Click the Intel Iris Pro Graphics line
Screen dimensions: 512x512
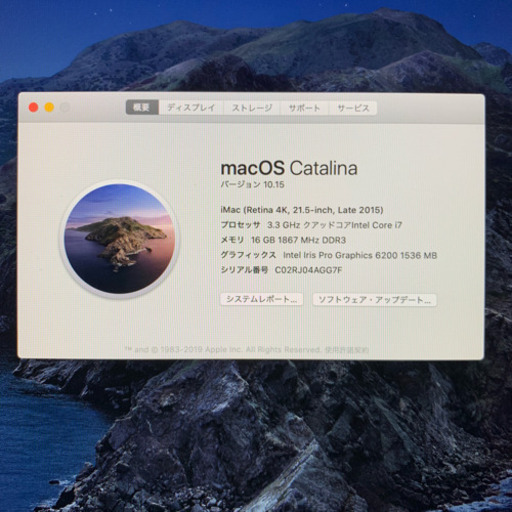329,255
